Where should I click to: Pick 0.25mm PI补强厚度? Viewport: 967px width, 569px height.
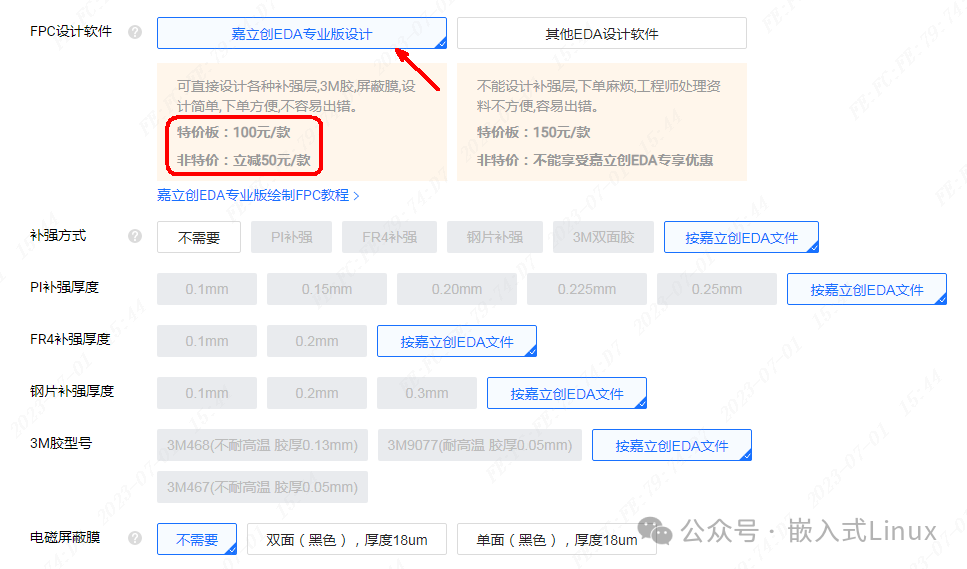click(x=717, y=289)
